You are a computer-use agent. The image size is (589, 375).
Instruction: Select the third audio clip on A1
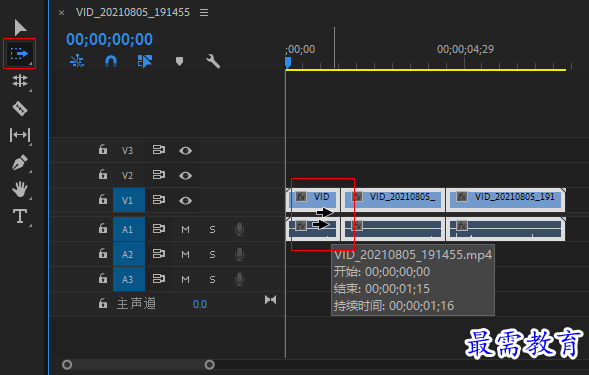tap(506, 229)
